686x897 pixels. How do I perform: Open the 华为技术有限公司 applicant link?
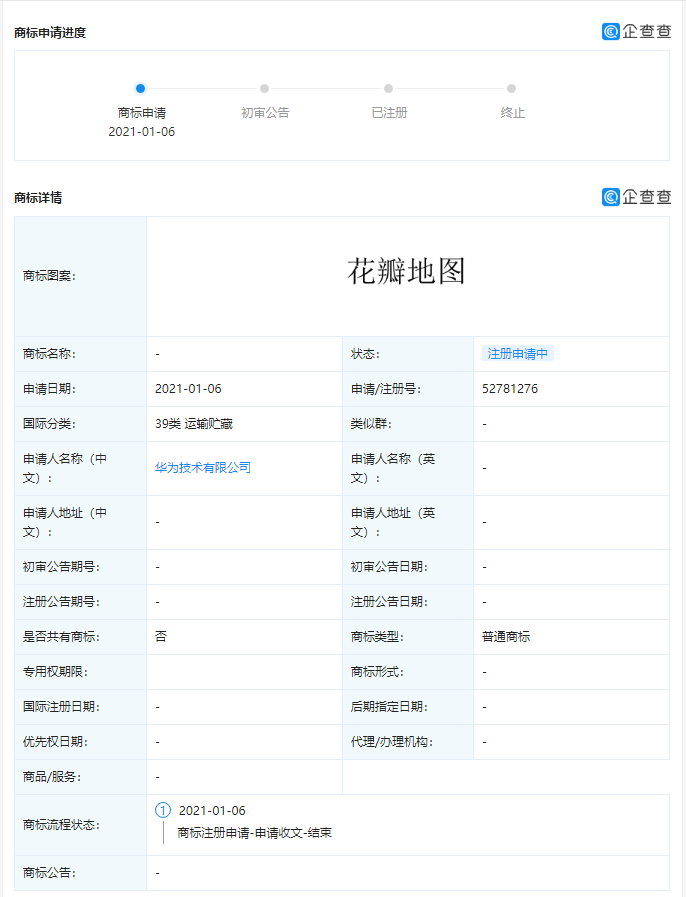click(x=203, y=467)
